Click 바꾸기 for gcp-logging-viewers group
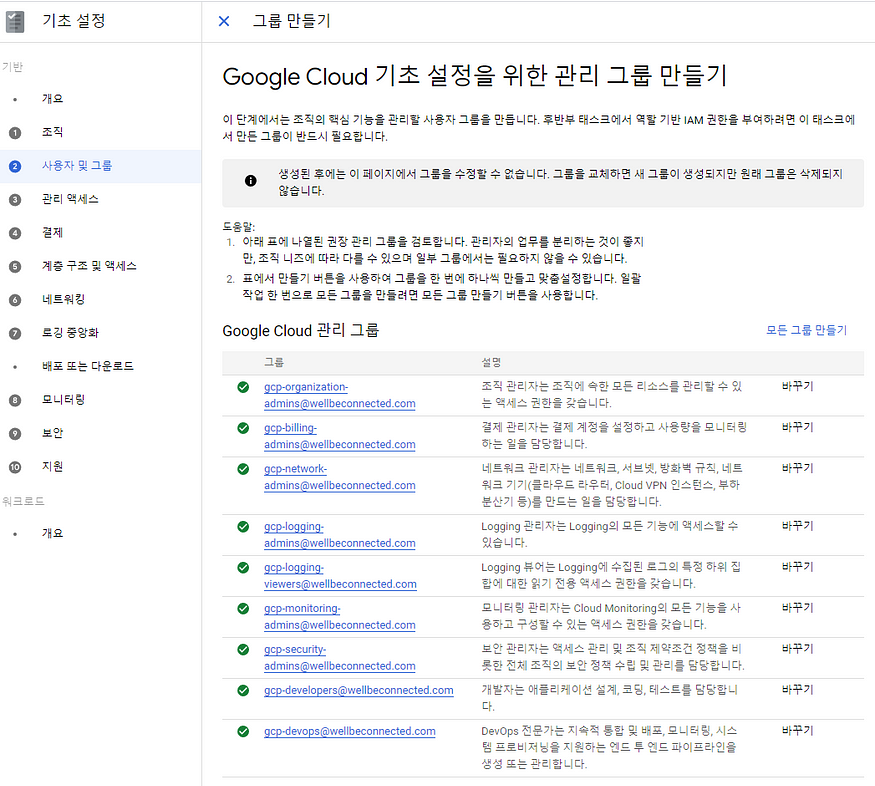This screenshot has width=875, height=786. click(x=797, y=567)
